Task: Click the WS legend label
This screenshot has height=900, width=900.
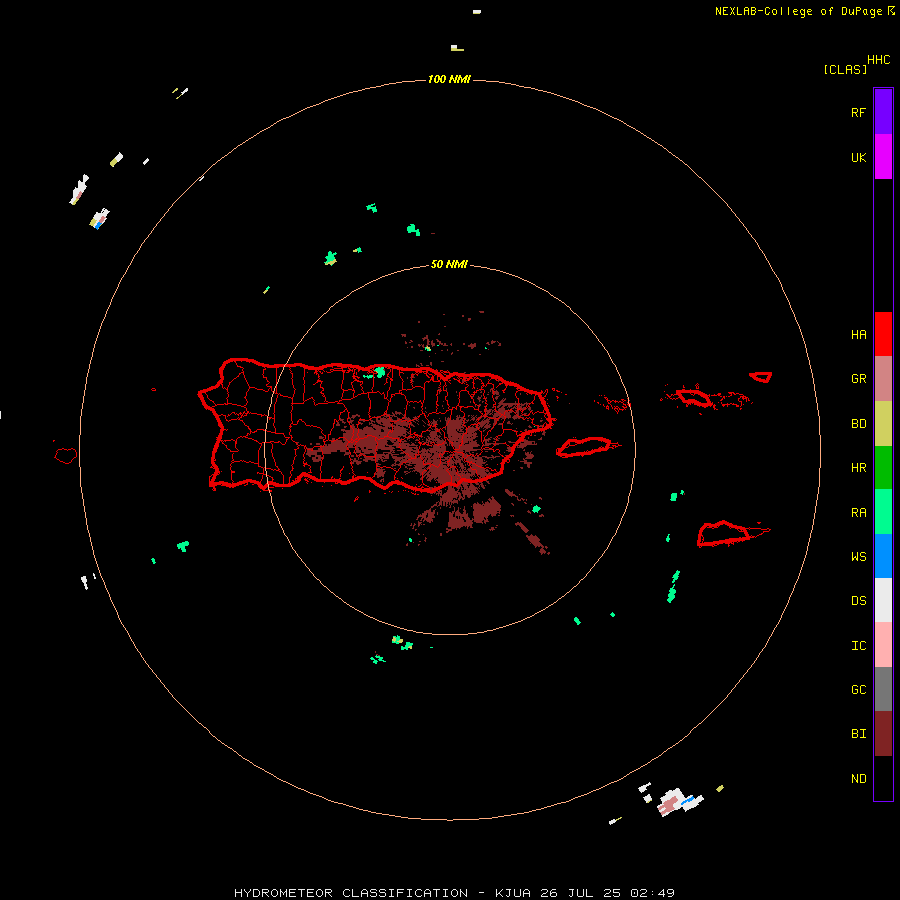Action: [x=858, y=556]
